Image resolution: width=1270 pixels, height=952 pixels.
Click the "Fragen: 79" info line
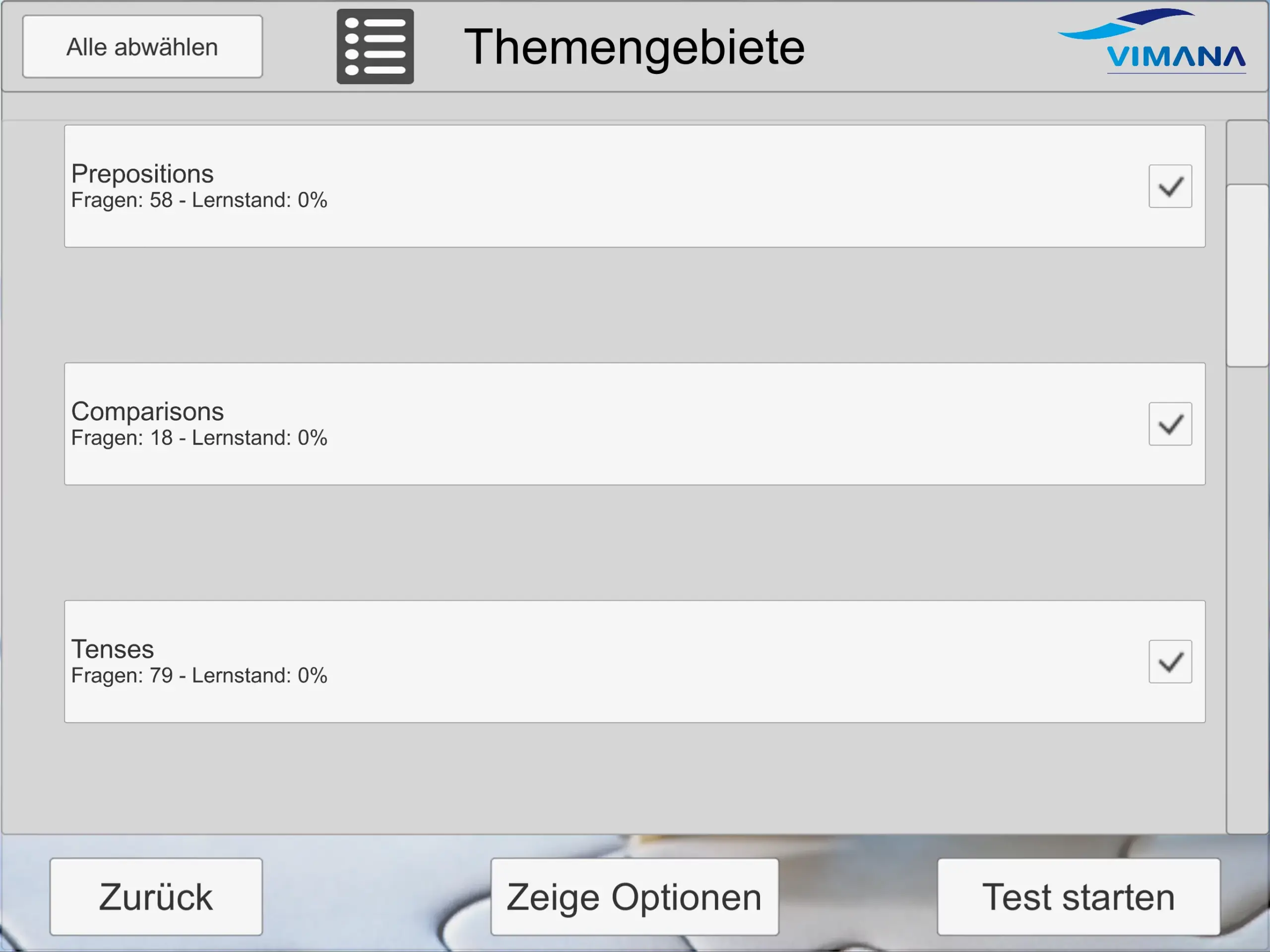click(199, 676)
